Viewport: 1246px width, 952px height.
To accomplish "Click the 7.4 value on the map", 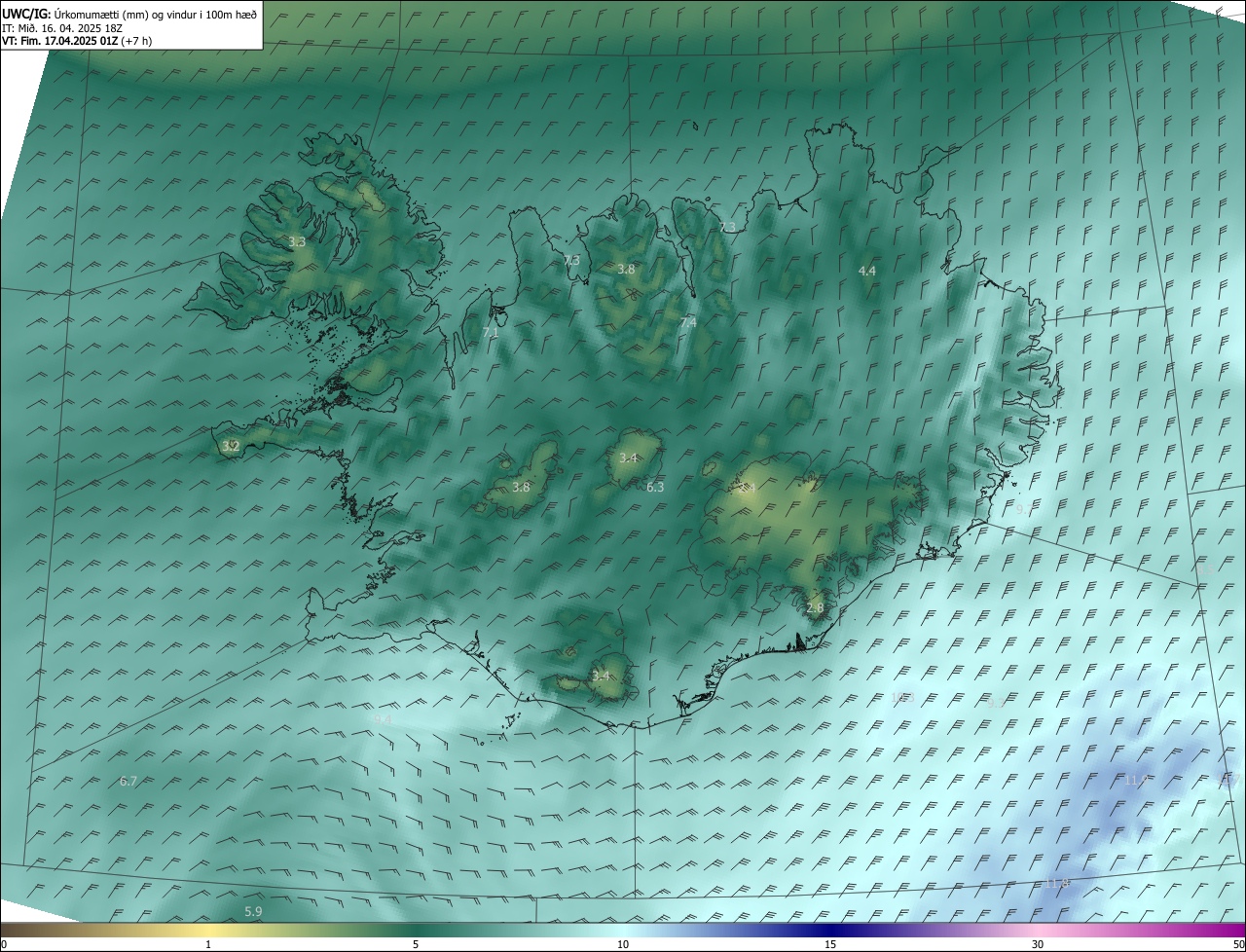I will coord(688,322).
